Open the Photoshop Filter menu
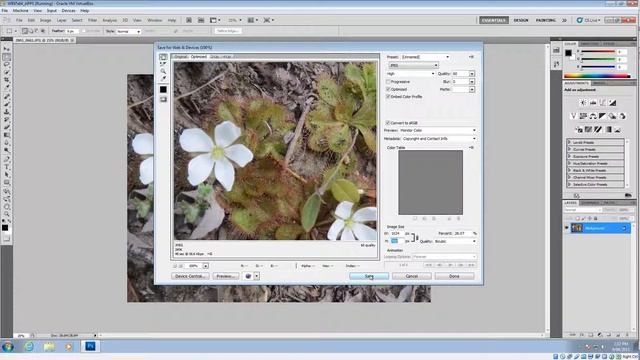This screenshot has height=360, width=640. click(x=93, y=20)
